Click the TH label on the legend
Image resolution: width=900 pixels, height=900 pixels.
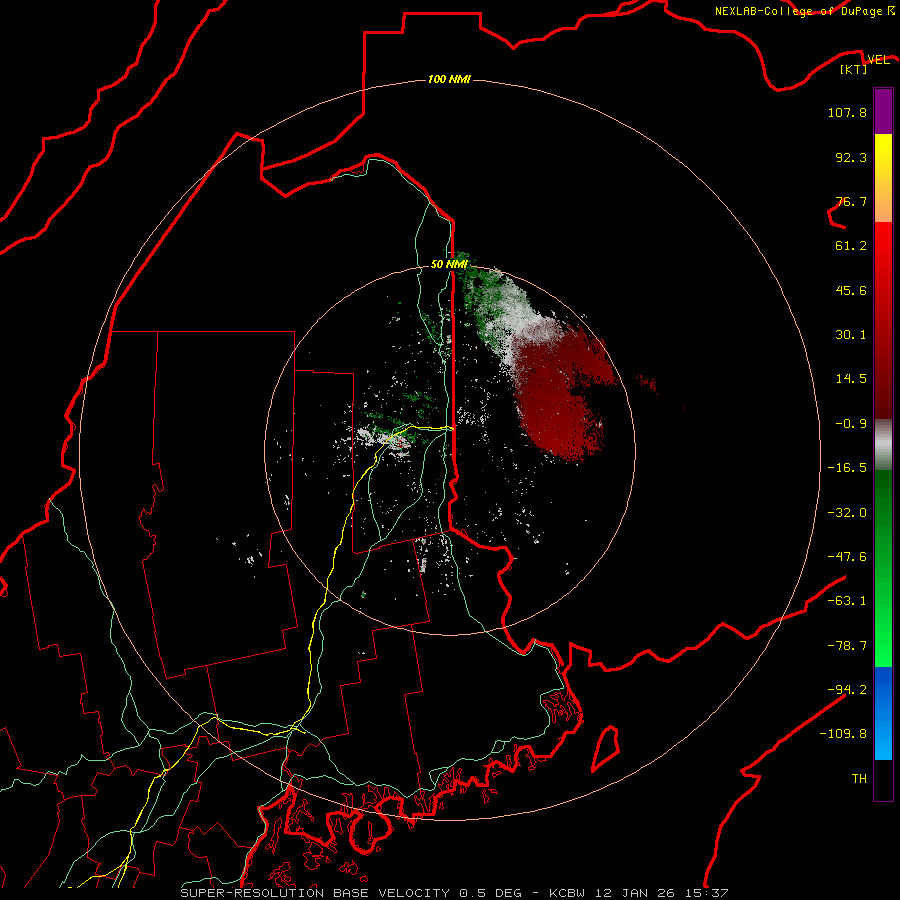(x=859, y=779)
